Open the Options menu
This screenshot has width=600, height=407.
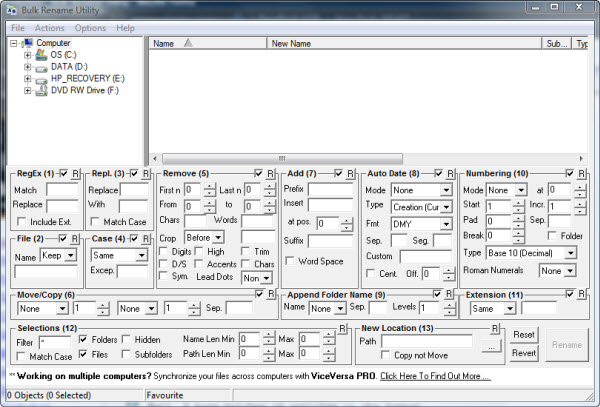(x=90, y=28)
